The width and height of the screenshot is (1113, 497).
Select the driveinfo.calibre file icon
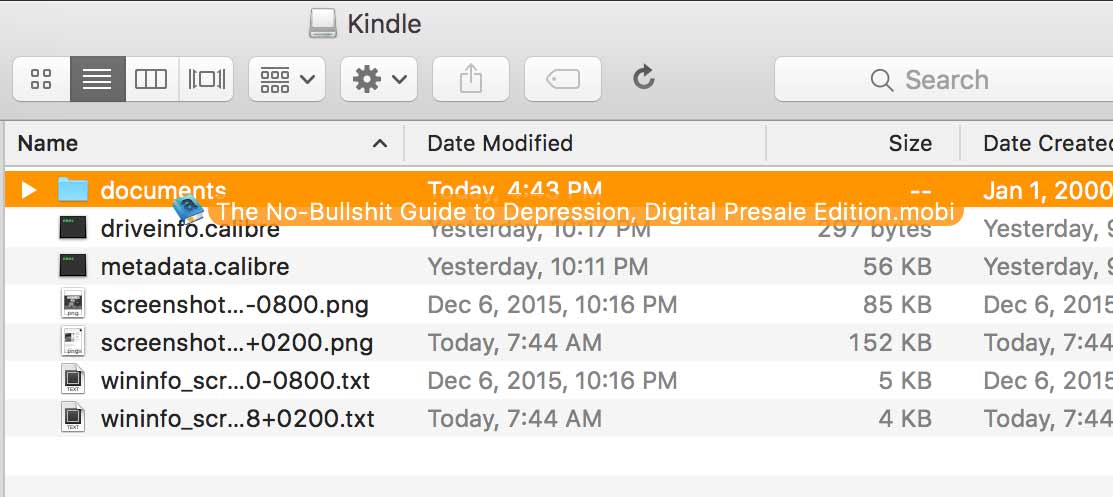pos(73,230)
